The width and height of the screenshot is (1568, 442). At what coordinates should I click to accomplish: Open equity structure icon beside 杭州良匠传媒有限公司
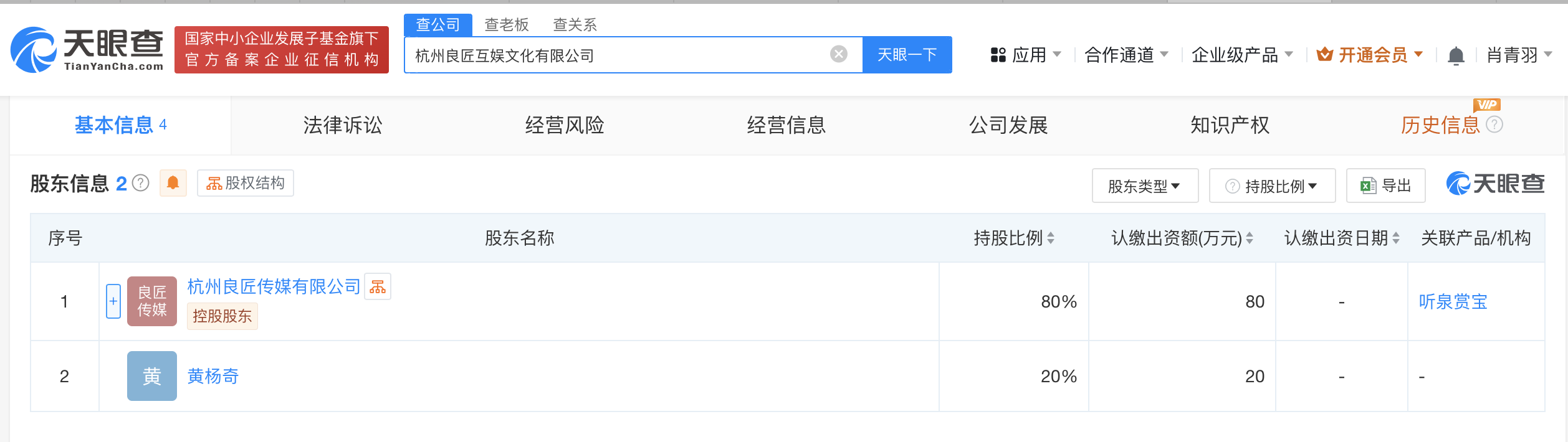tap(378, 287)
